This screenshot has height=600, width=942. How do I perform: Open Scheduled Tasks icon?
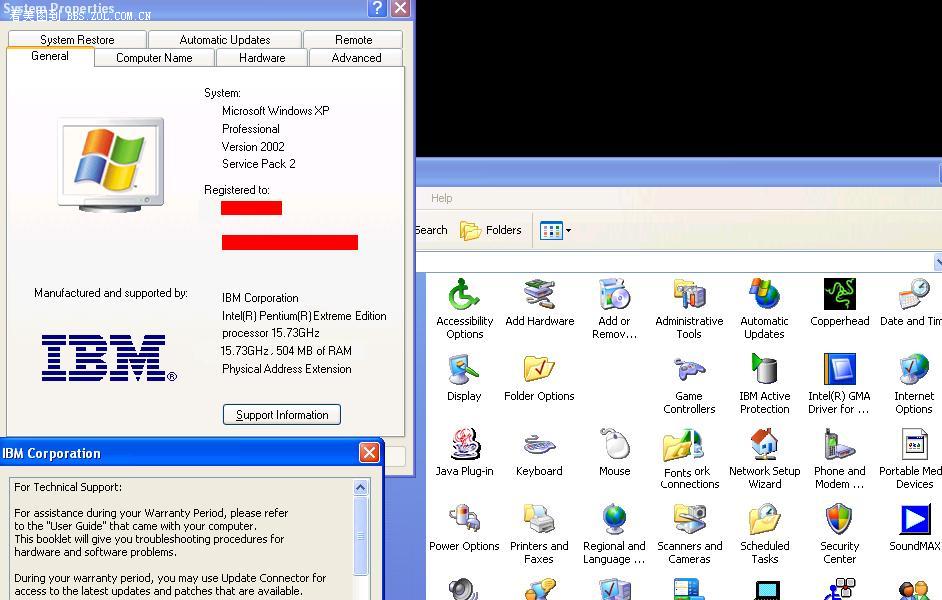tap(764, 521)
